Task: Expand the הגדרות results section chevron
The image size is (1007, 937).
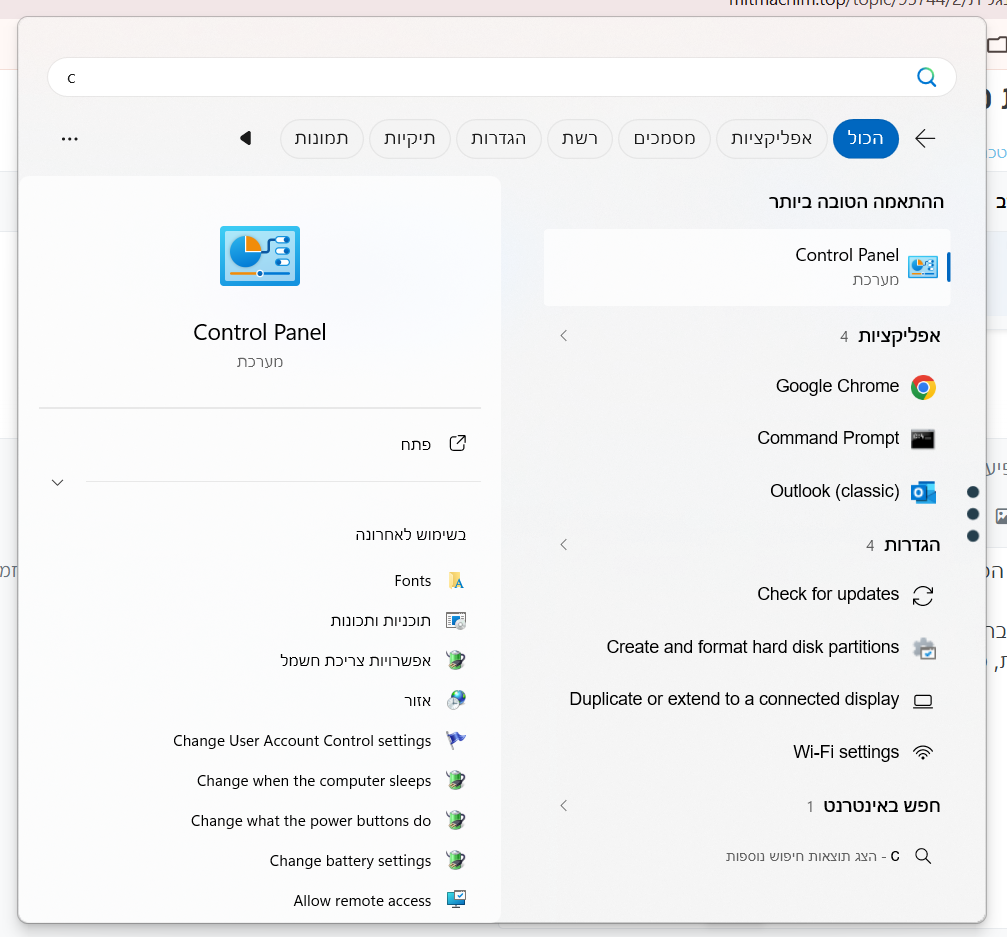Action: [x=564, y=545]
